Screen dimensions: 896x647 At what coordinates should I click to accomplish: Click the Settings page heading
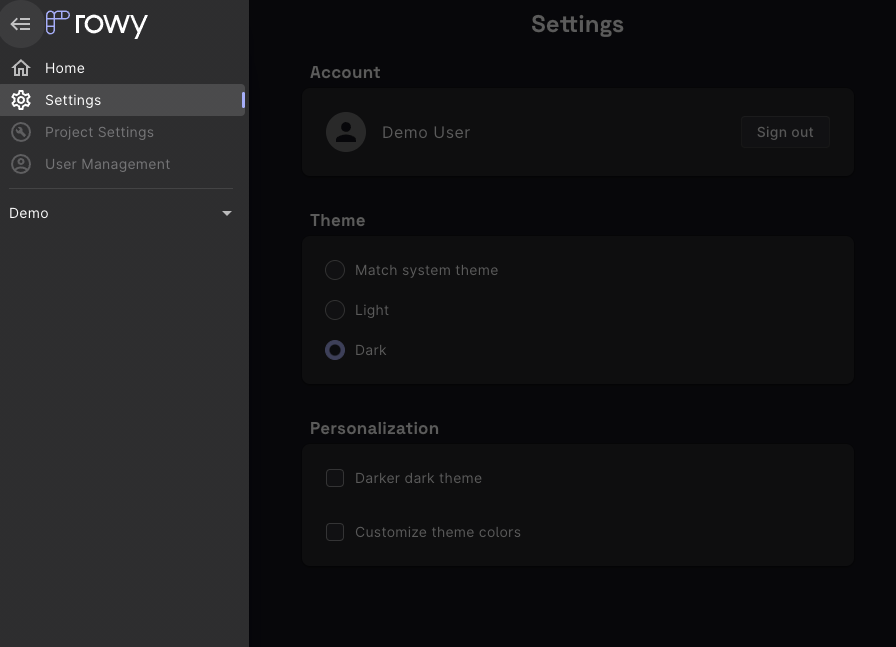pyautogui.click(x=577, y=24)
